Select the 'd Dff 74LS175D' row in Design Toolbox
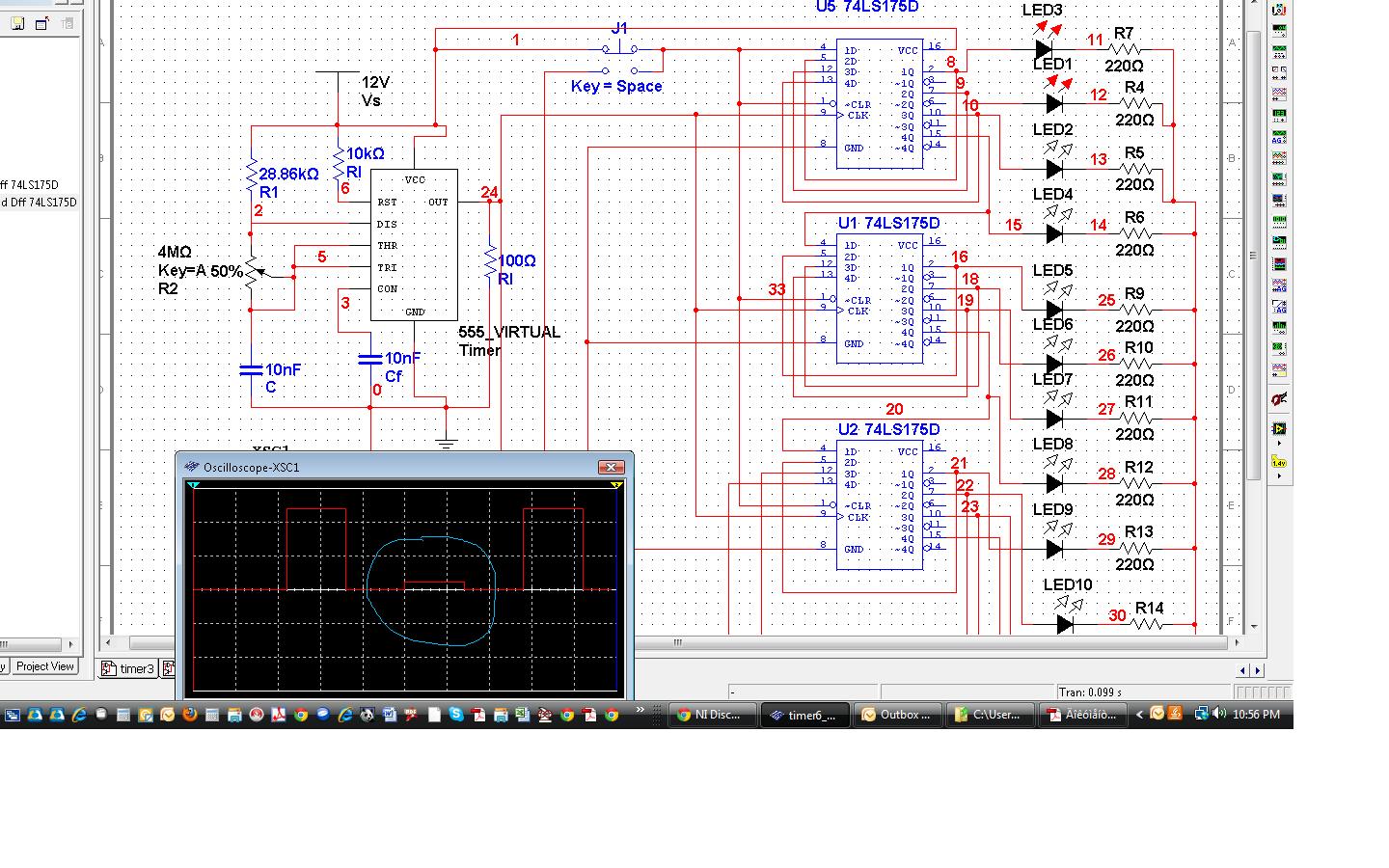 [39, 203]
